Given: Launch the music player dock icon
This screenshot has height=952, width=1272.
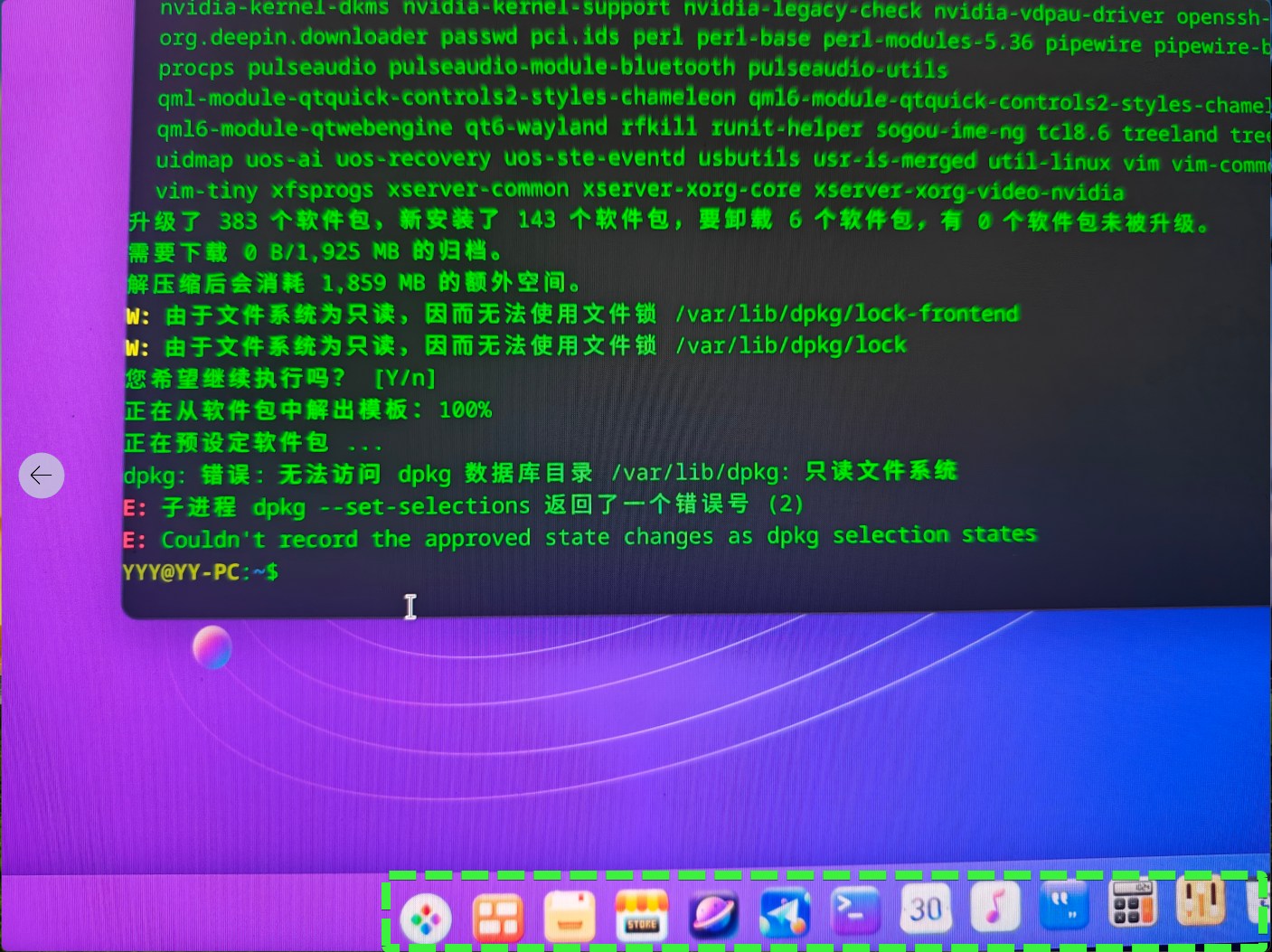Looking at the screenshot, I should point(995,906).
